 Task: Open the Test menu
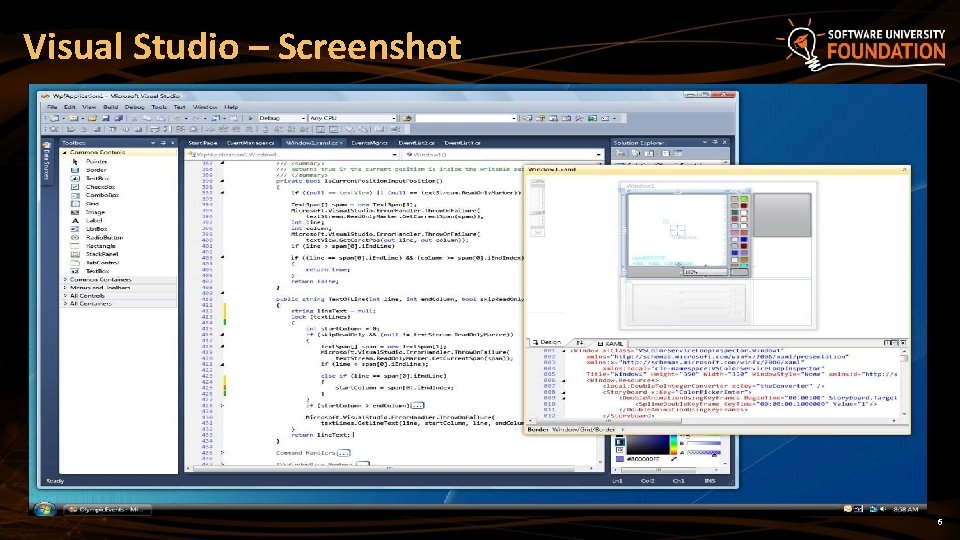pyautogui.click(x=179, y=107)
